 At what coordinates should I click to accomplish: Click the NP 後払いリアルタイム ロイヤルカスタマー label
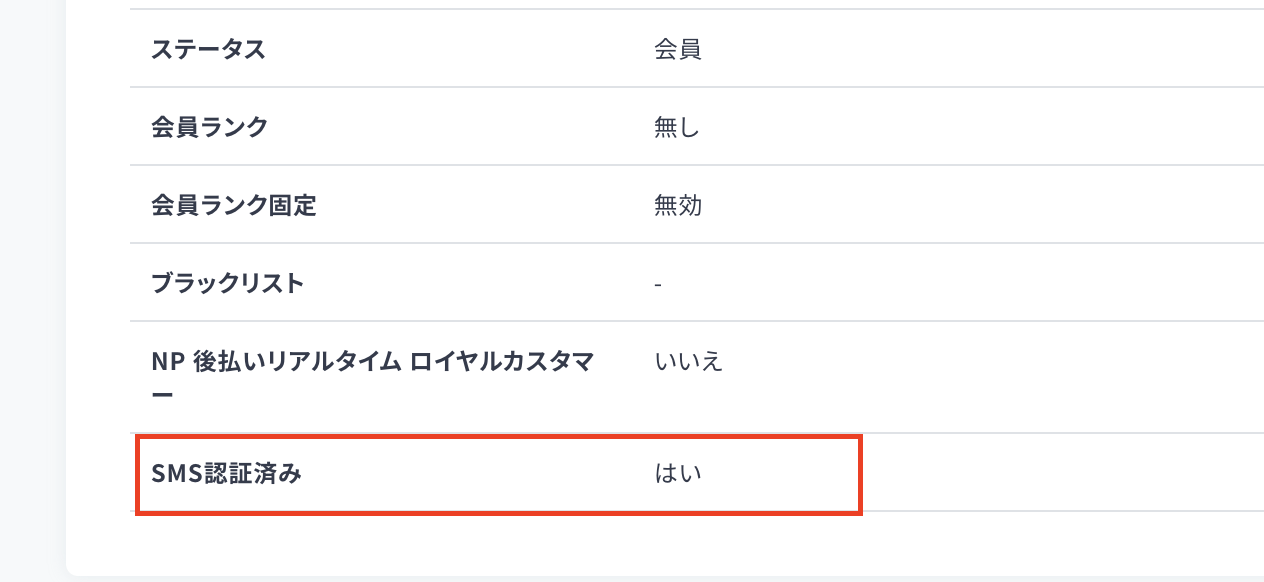tap(372, 377)
